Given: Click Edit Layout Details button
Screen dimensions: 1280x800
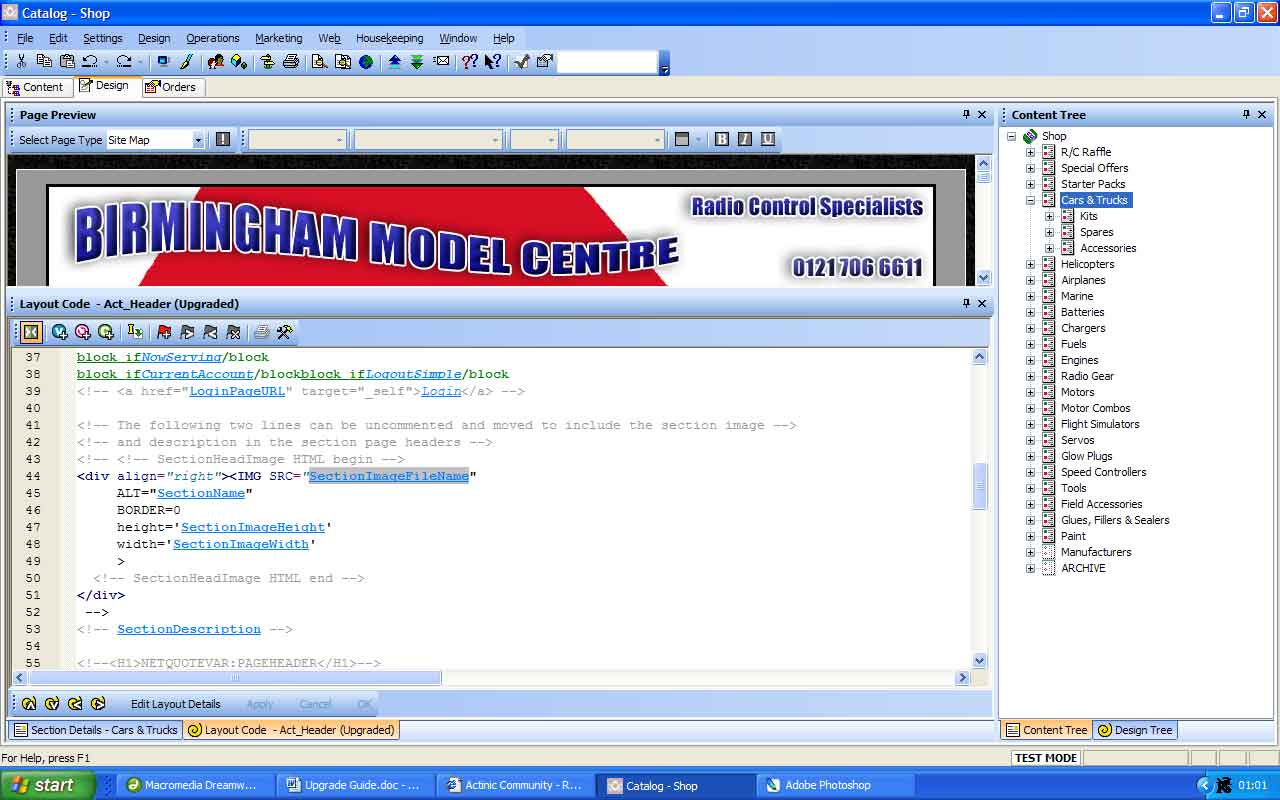Looking at the screenshot, I should [x=175, y=704].
